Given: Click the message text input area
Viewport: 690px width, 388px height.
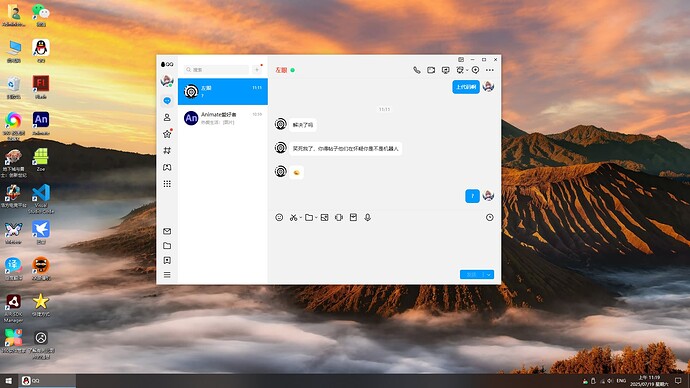Looking at the screenshot, I should 384,245.
